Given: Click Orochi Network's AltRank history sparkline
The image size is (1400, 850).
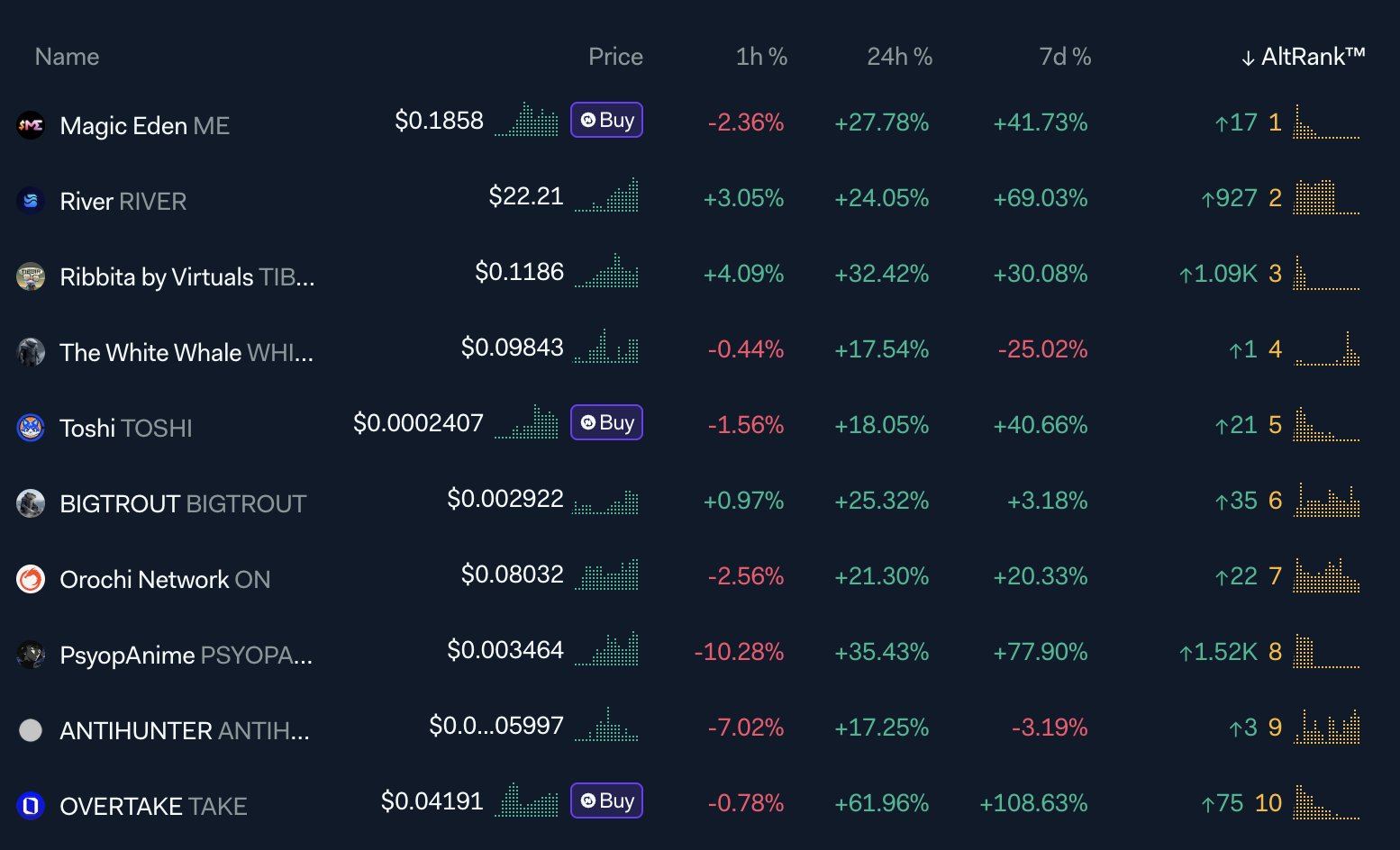Looking at the screenshot, I should (x=1326, y=576).
